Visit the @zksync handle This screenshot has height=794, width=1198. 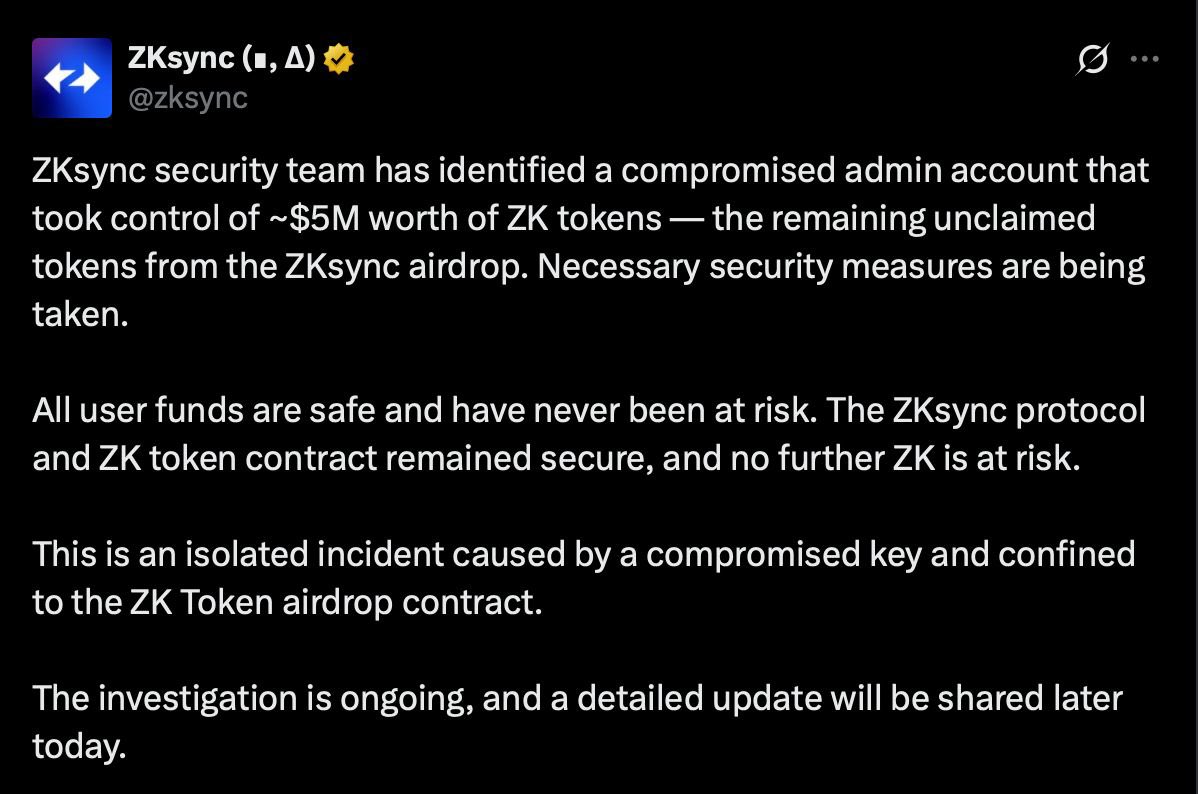click(x=188, y=98)
